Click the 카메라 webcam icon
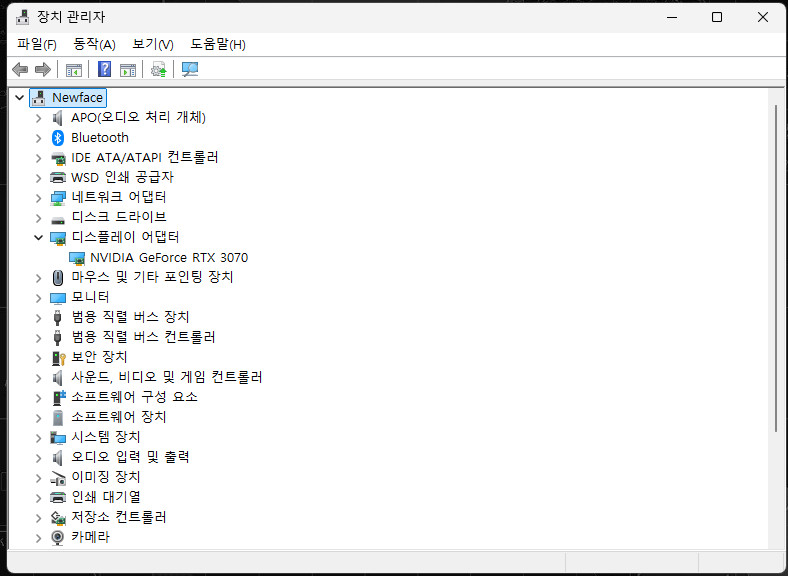The height and width of the screenshot is (576, 788). coord(58,537)
